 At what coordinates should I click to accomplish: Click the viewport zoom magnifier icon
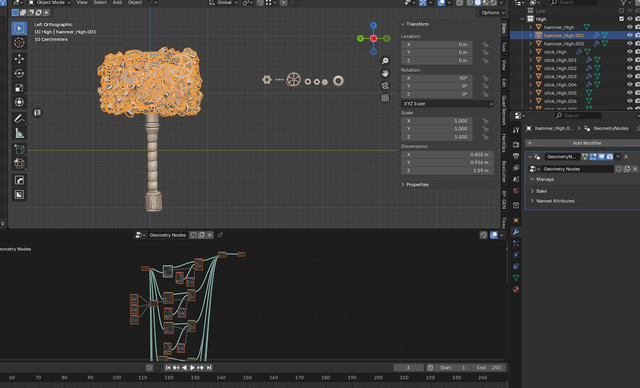[x=385, y=61]
